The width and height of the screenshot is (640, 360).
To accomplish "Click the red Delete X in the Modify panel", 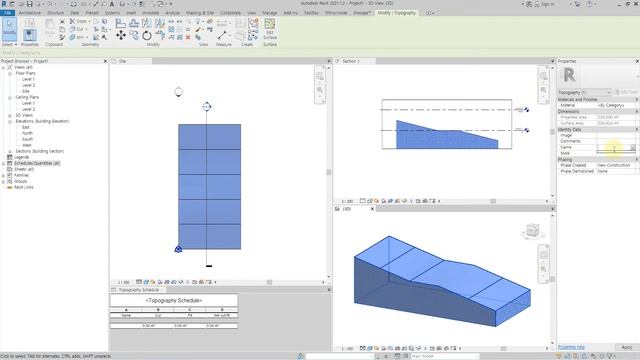I will 188,38.
